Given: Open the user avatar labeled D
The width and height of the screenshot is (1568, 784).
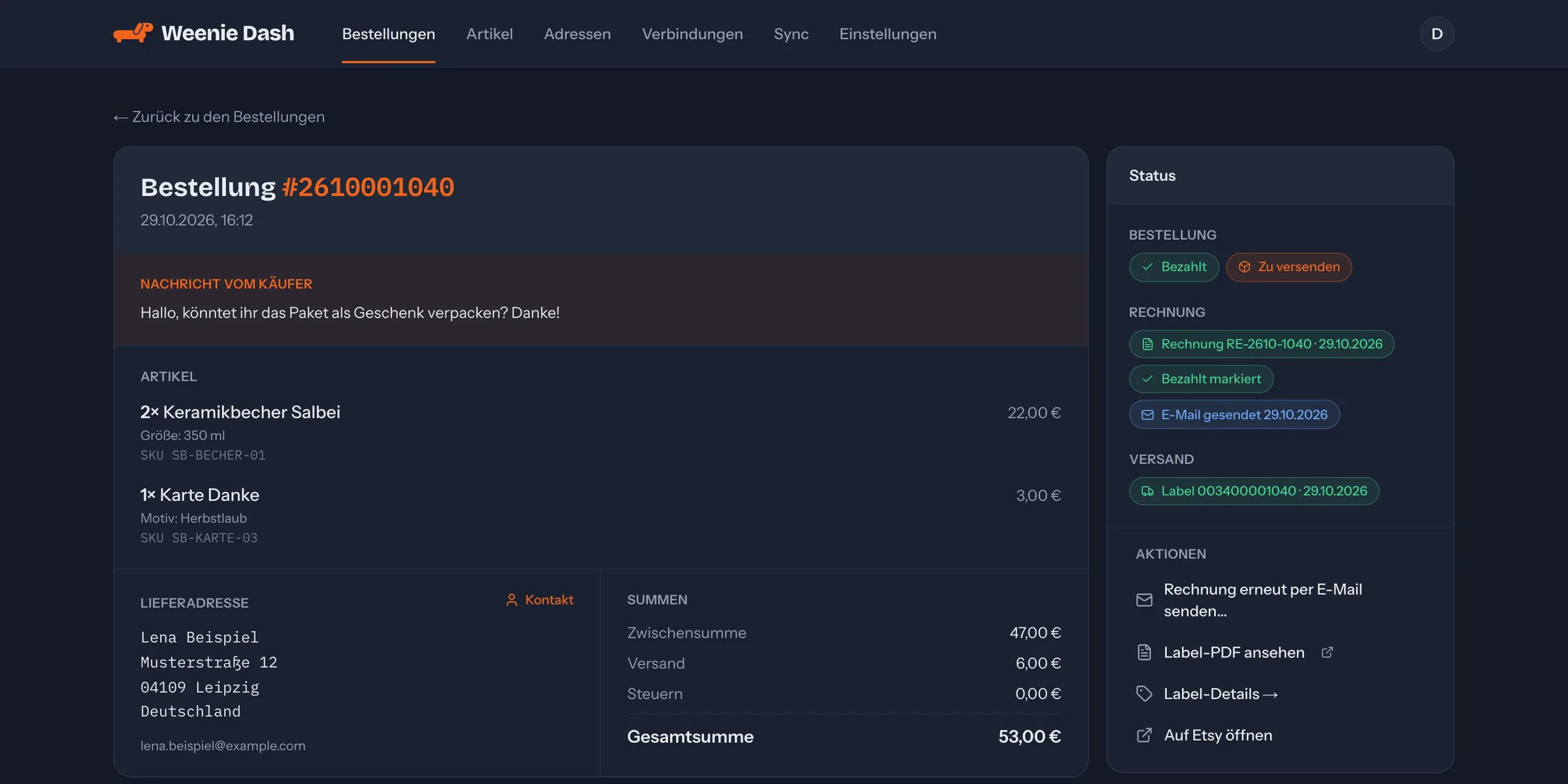Looking at the screenshot, I should 1437,34.
